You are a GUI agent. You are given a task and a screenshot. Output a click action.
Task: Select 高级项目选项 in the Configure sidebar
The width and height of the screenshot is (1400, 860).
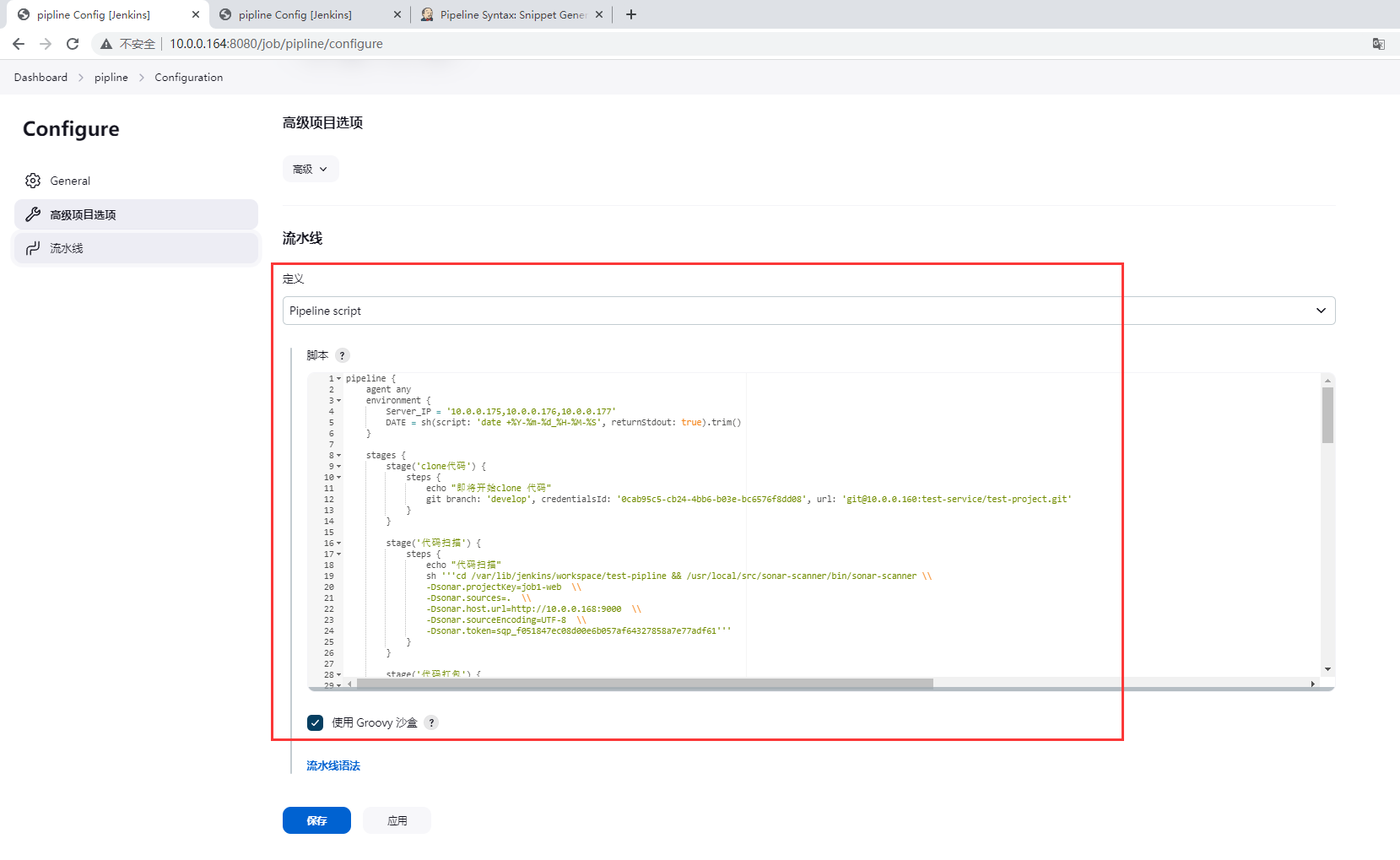pos(136,214)
